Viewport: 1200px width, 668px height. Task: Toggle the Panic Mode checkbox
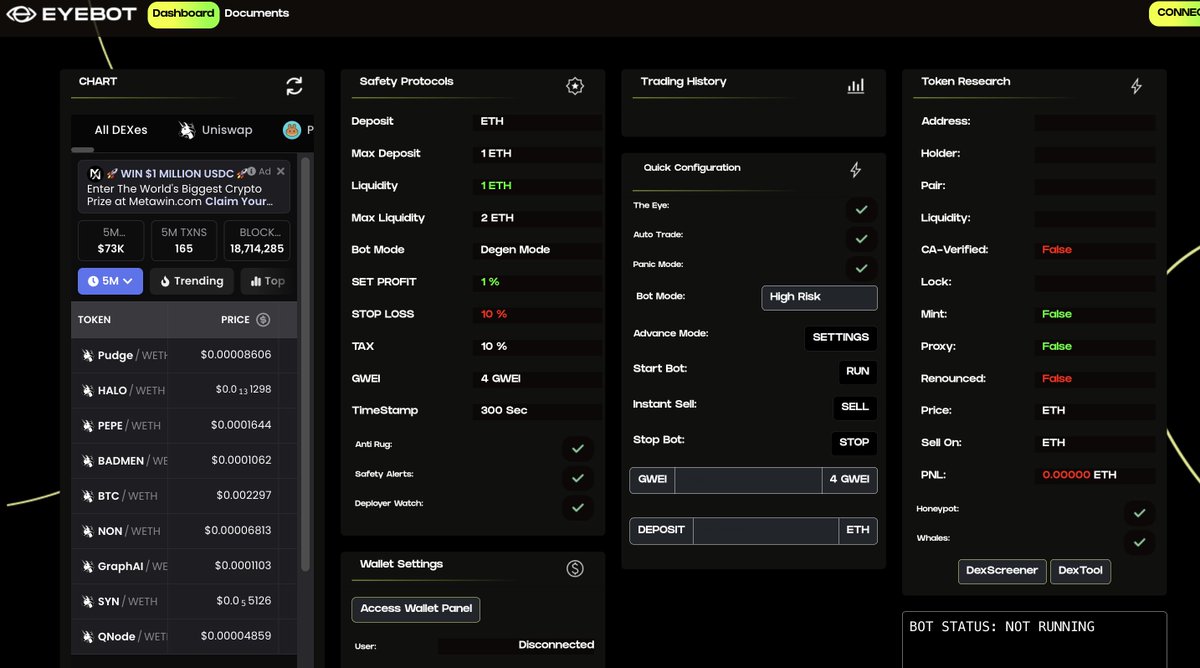(x=860, y=268)
